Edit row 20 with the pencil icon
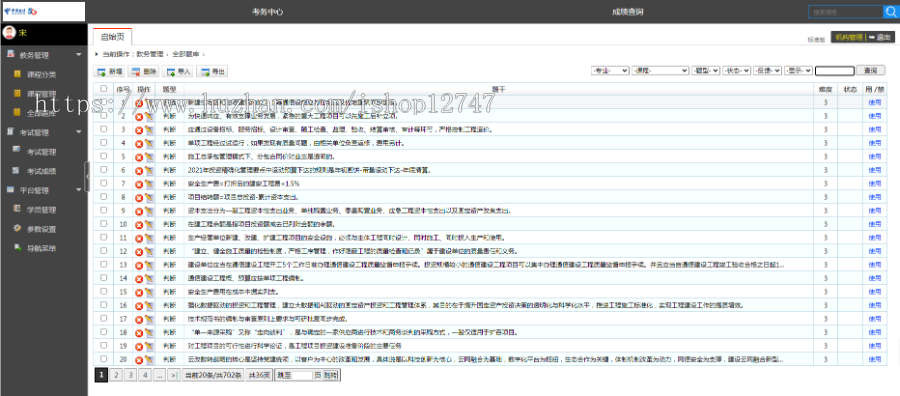 (149, 359)
